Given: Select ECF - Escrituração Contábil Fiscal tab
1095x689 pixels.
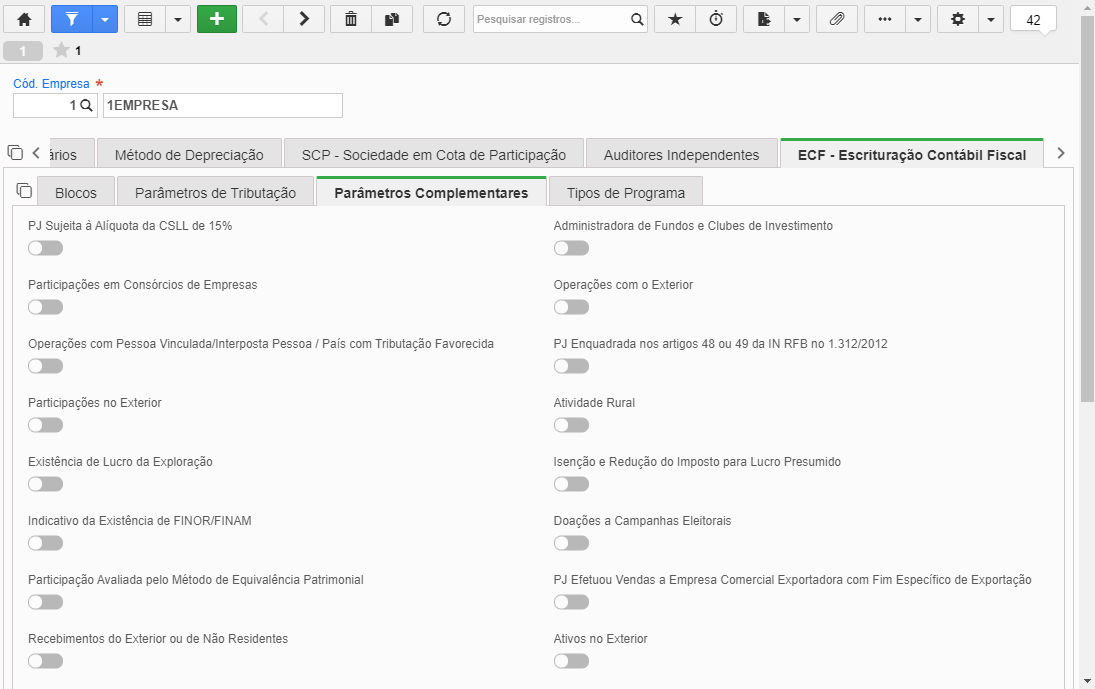Looking at the screenshot, I should click(912, 154).
